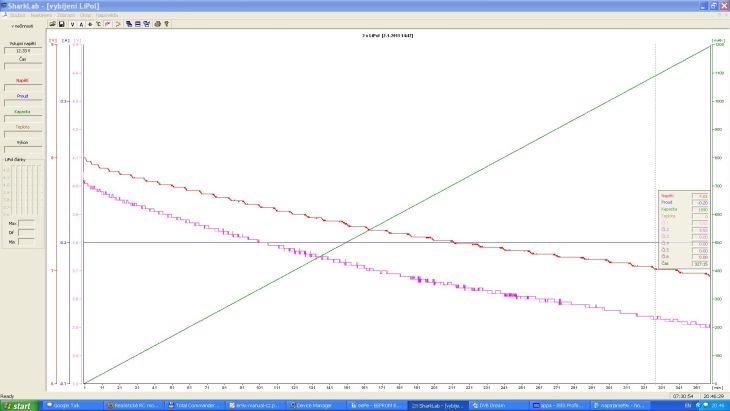Click the Výkon field in the left panel

click(x=23, y=149)
